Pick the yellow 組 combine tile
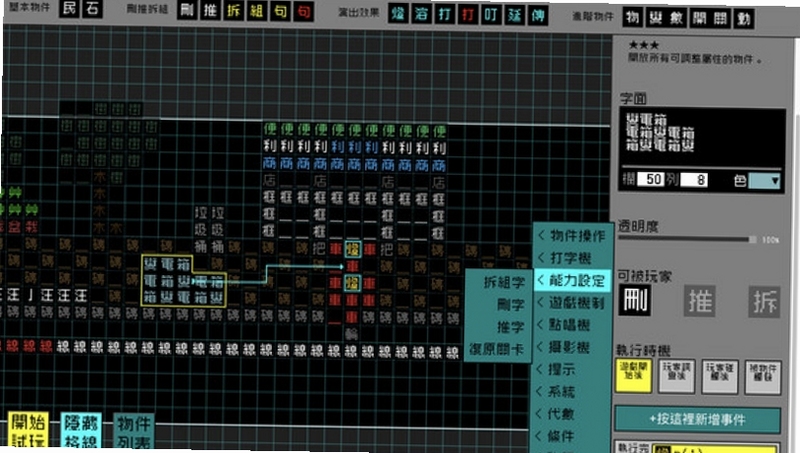This screenshot has height=453, width=800. tap(257, 11)
